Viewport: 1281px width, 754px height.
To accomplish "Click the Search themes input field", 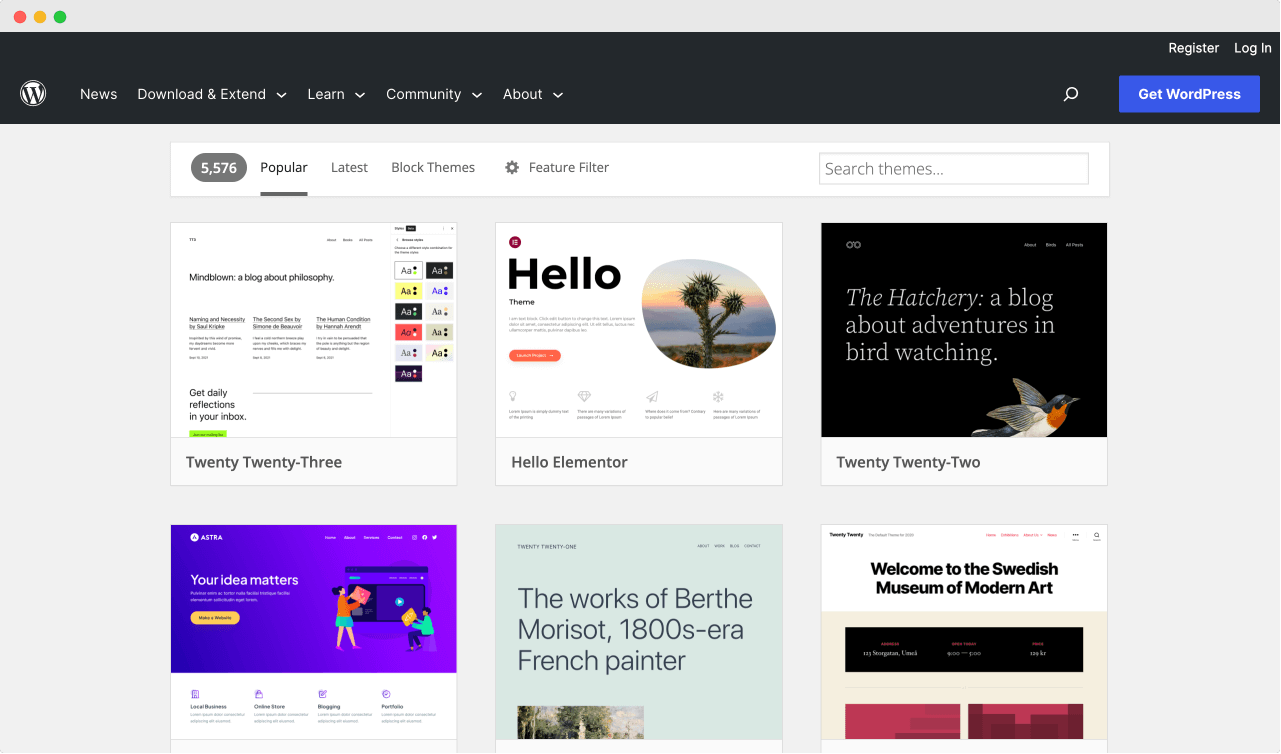I will click(x=954, y=169).
